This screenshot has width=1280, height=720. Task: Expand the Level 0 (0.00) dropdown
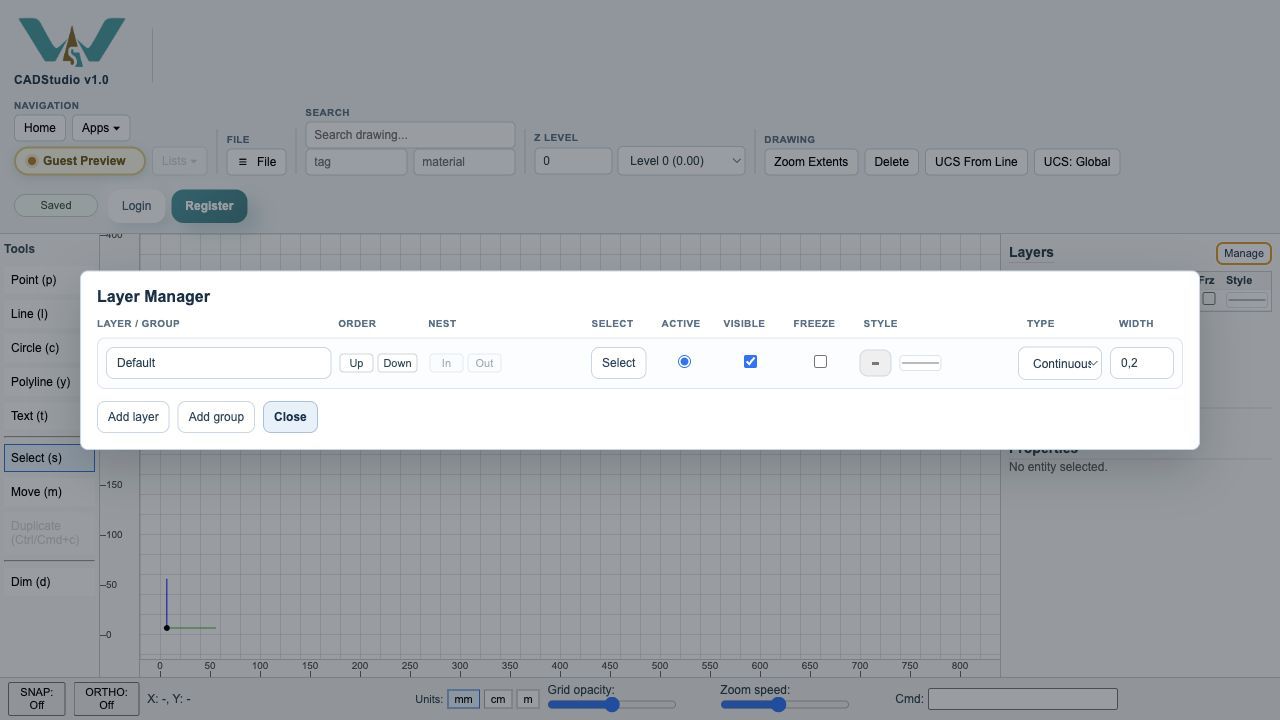pyautogui.click(x=682, y=161)
